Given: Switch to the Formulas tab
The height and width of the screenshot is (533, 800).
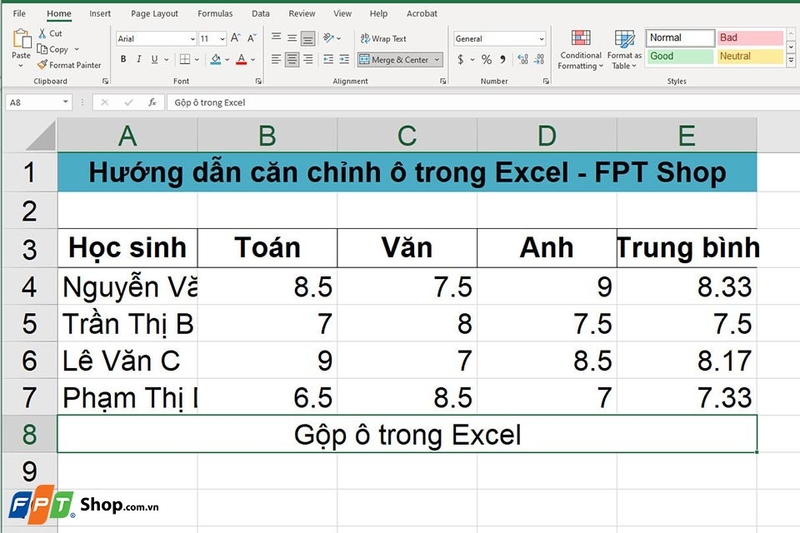Looking at the screenshot, I should pyautogui.click(x=215, y=14).
